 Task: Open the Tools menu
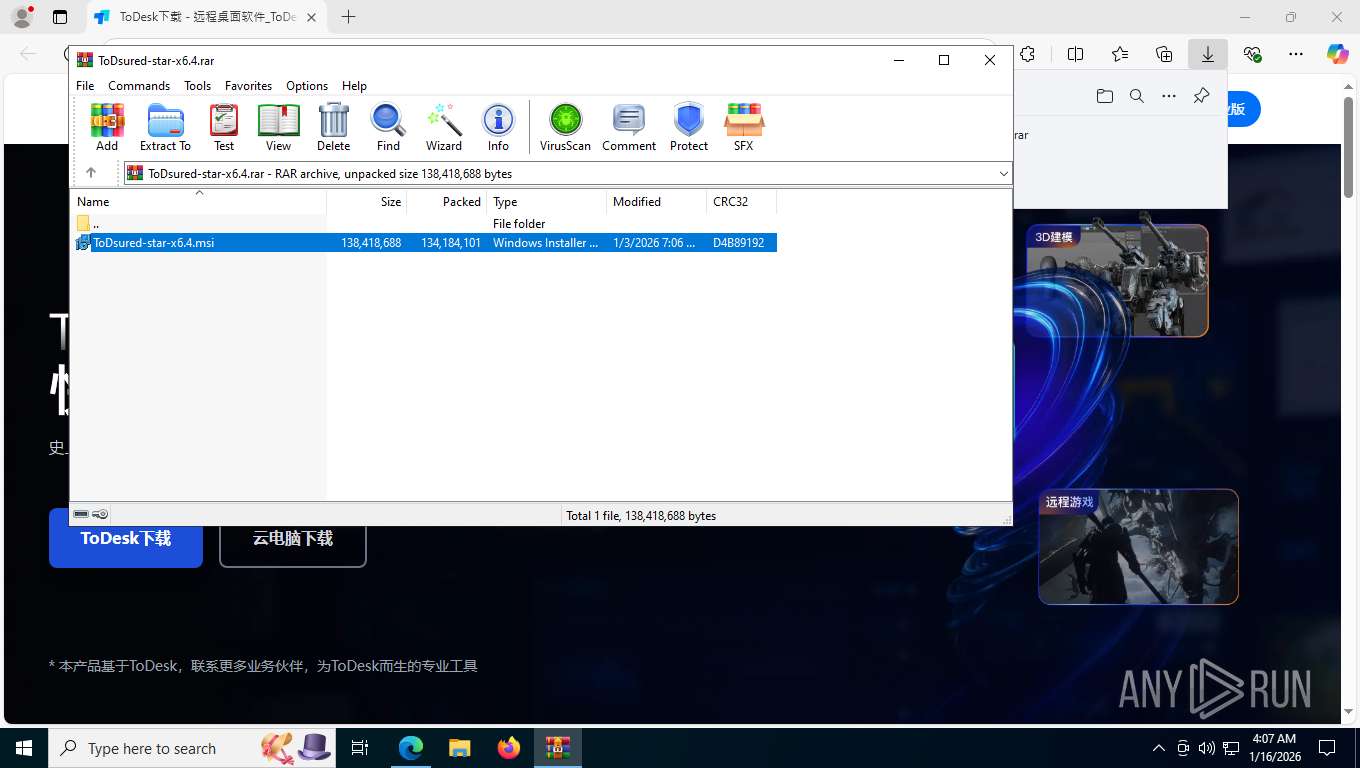(x=197, y=86)
